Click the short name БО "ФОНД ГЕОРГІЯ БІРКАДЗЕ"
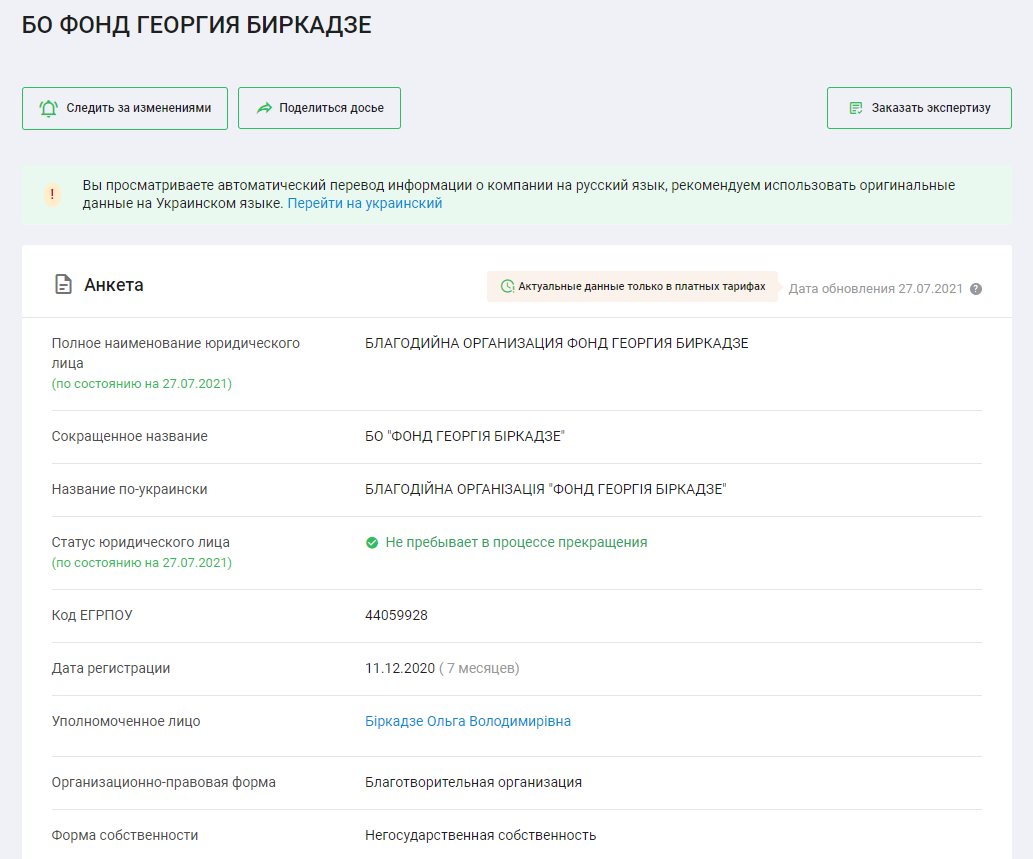Viewport: 1033px width, 859px height. [466, 436]
